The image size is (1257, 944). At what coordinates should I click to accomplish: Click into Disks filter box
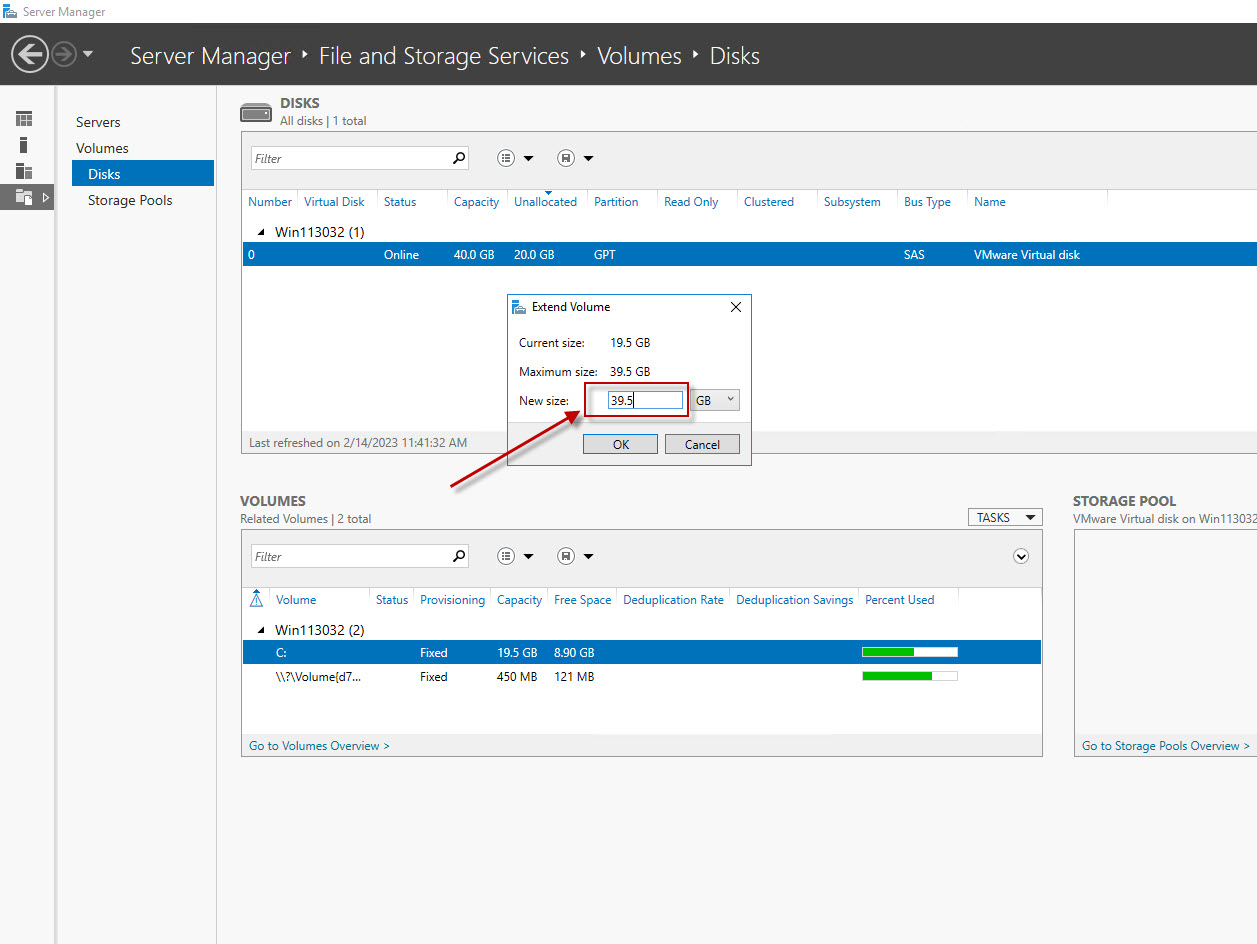(349, 158)
